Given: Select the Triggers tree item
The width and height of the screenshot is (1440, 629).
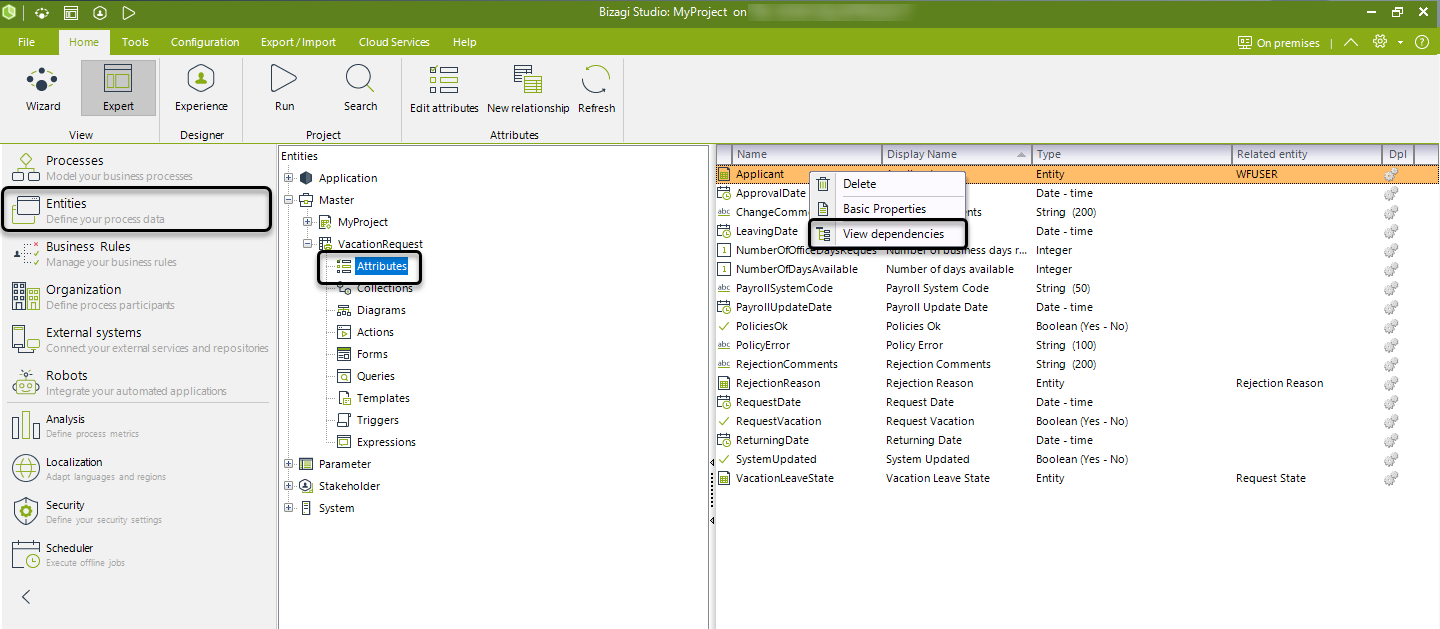Looking at the screenshot, I should click(378, 420).
